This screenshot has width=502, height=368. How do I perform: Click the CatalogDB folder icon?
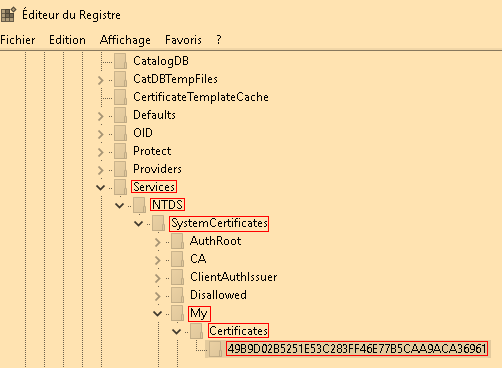(120, 61)
